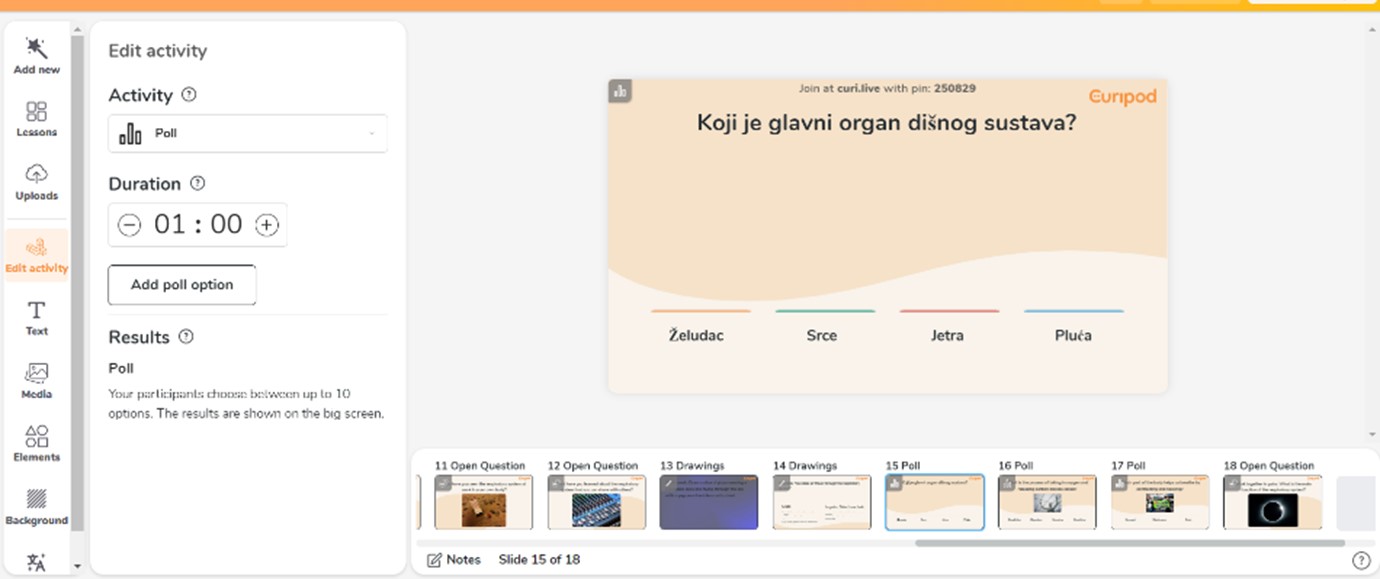Select slide 16 Poll thumbnail

coord(1047,502)
